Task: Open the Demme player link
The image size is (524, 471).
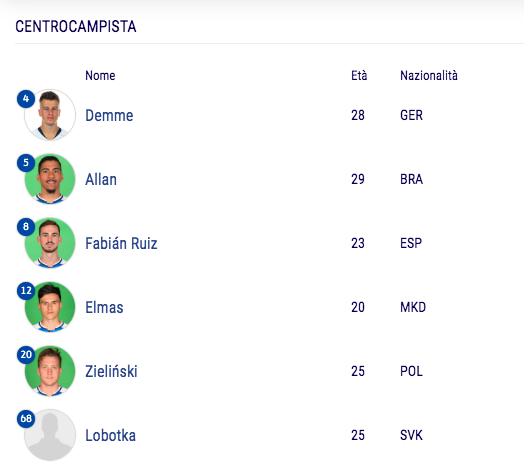Action: [109, 115]
